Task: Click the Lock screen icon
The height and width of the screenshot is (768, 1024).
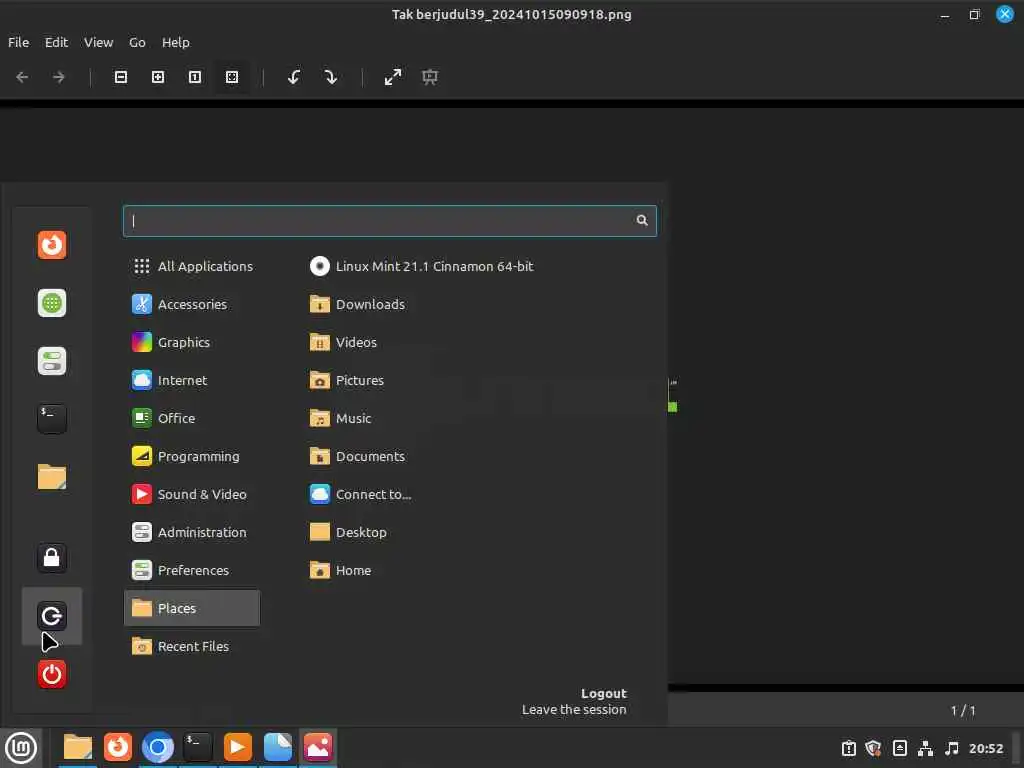Action: [x=52, y=558]
